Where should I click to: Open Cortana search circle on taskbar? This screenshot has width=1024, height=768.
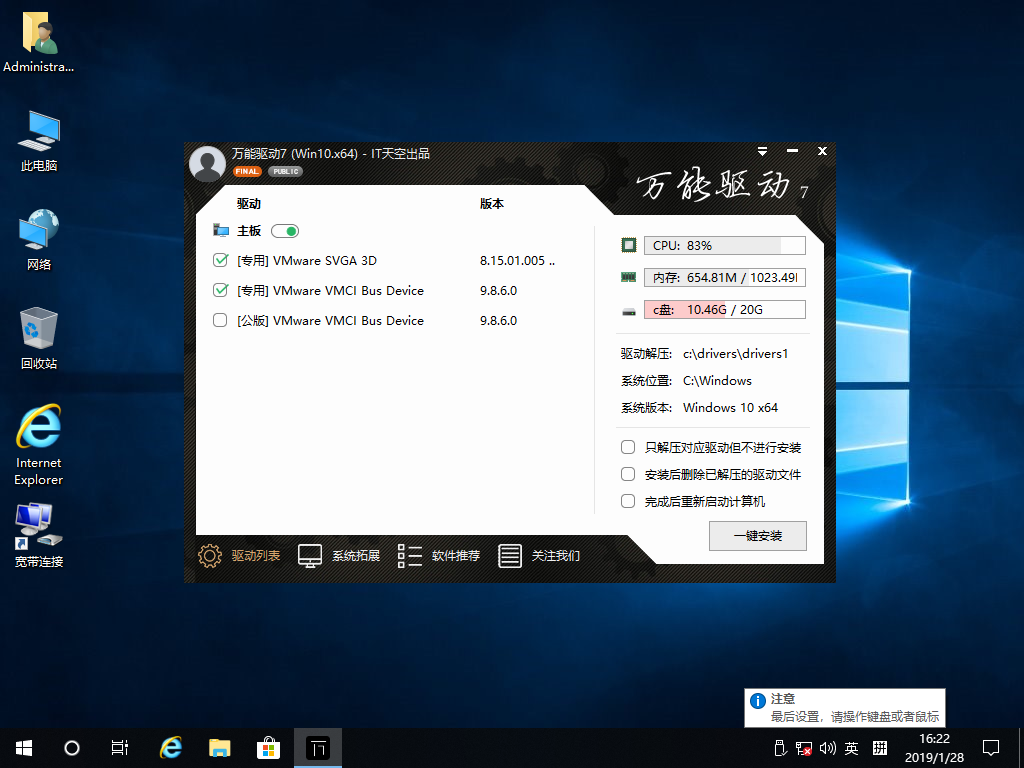[72, 748]
